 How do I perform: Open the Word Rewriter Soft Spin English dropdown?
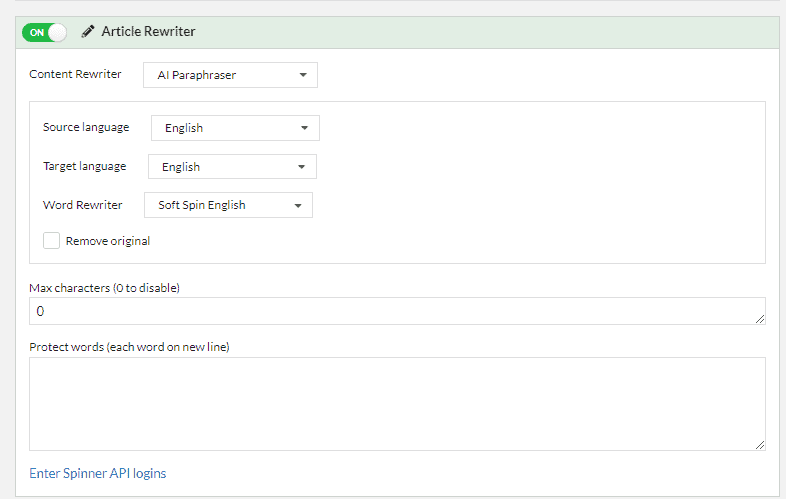[x=228, y=205]
